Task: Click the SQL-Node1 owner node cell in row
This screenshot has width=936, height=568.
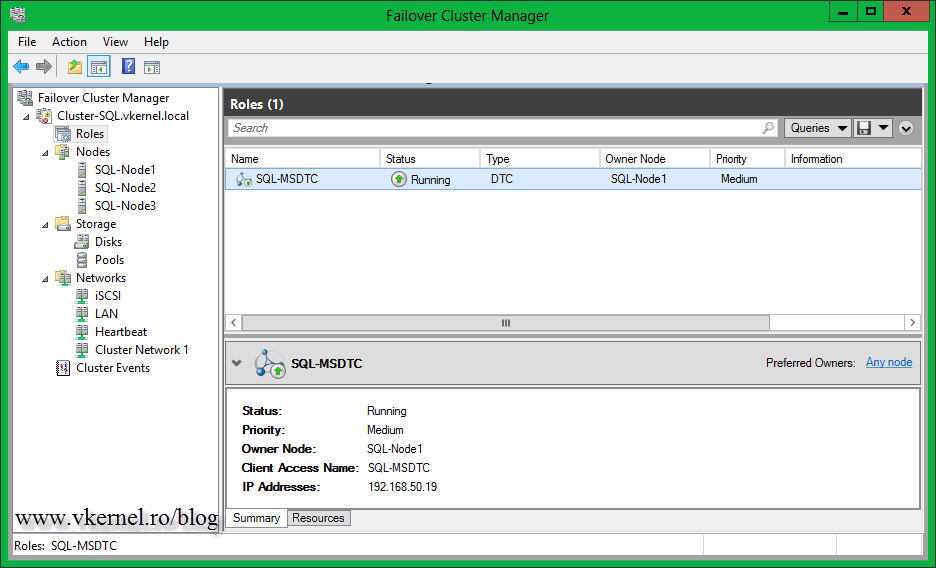Action: (638, 179)
